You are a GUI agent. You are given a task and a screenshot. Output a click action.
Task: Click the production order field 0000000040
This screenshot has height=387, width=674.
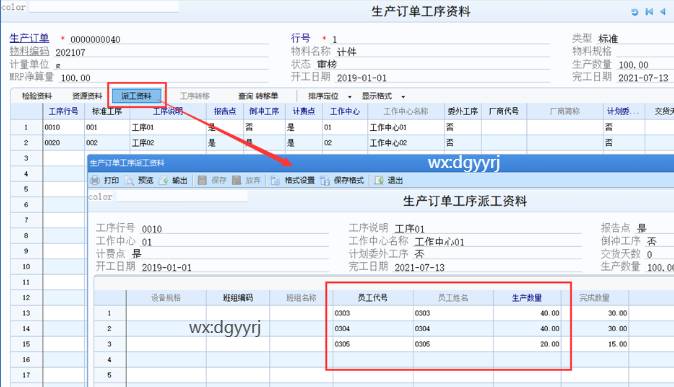[x=168, y=40]
